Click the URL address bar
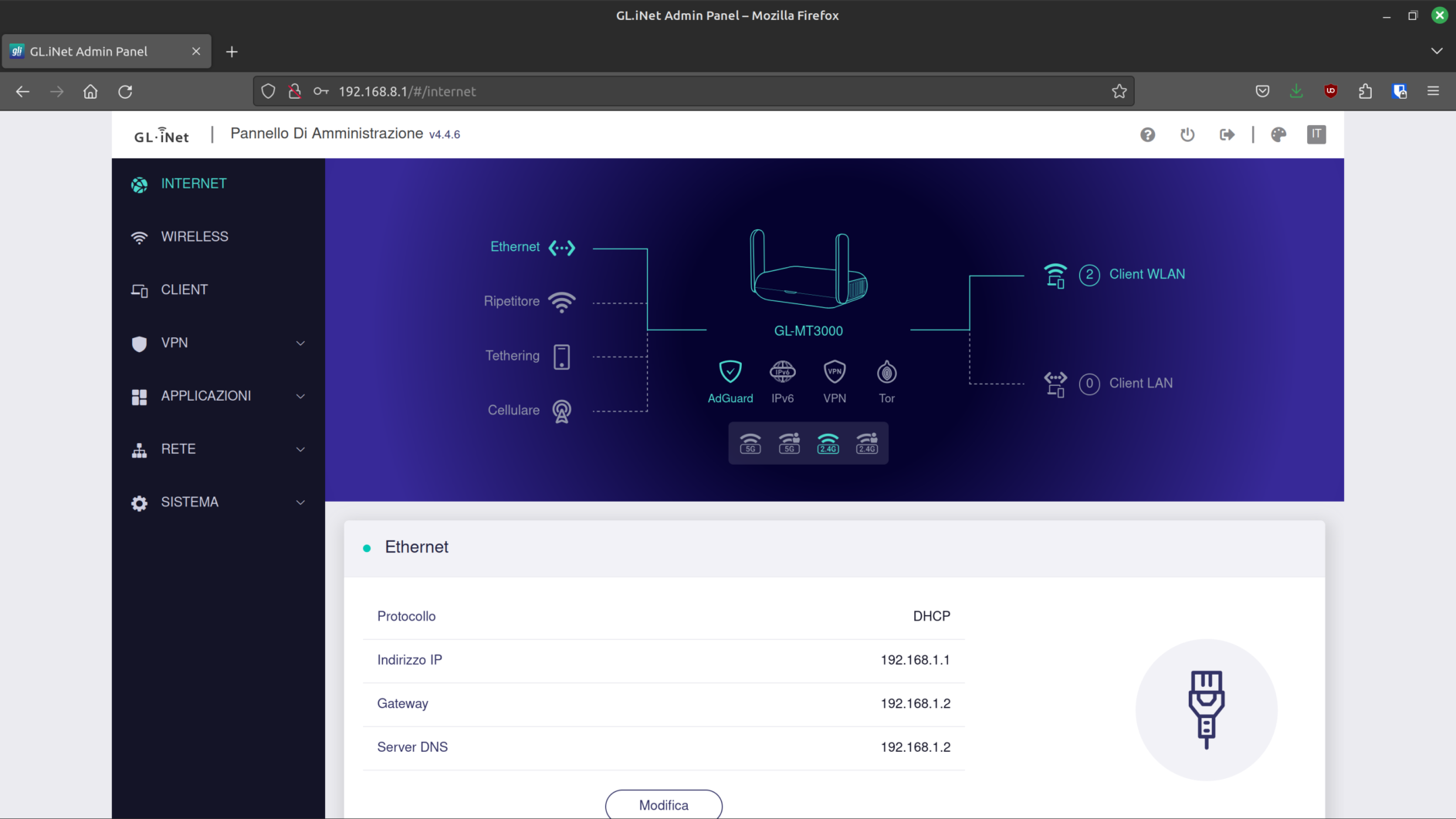 693,91
